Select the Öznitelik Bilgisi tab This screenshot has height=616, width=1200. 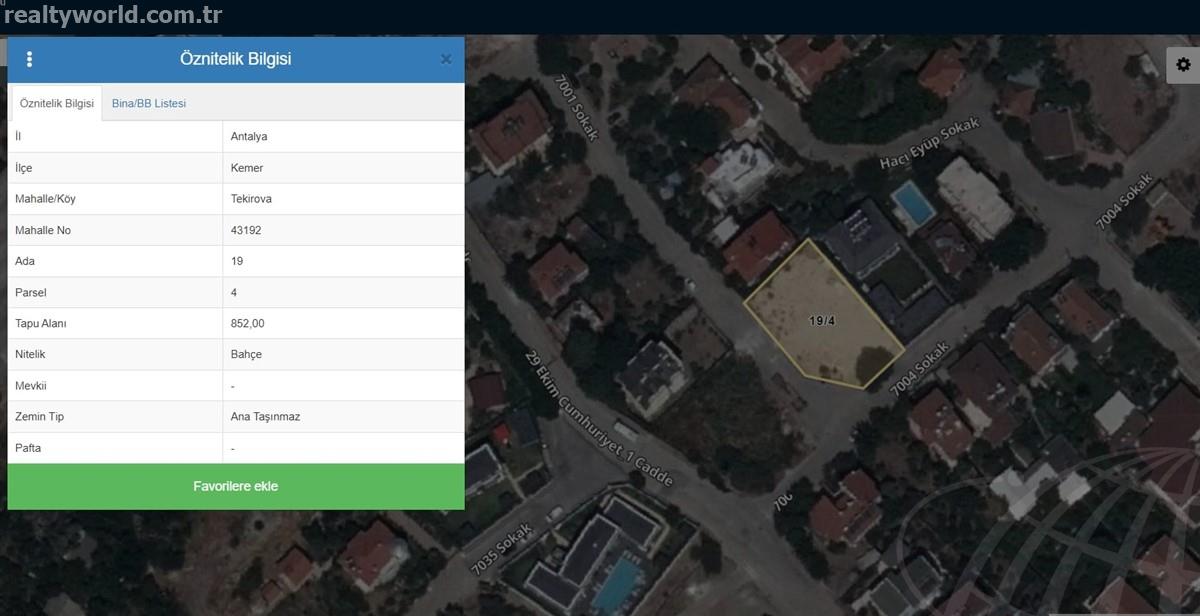57,103
